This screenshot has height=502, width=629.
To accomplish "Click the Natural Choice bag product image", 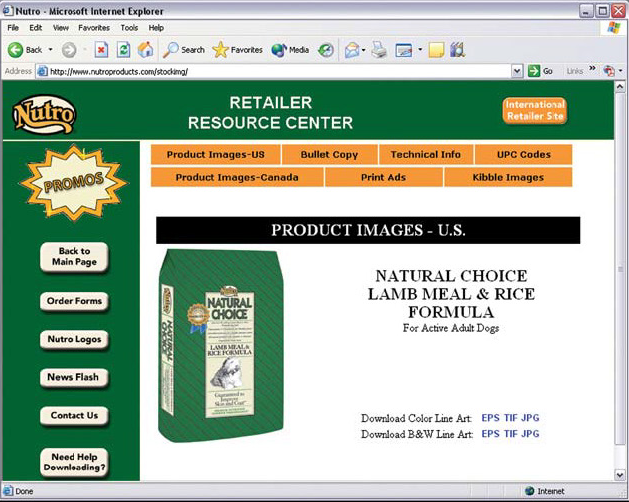I will 221,346.
